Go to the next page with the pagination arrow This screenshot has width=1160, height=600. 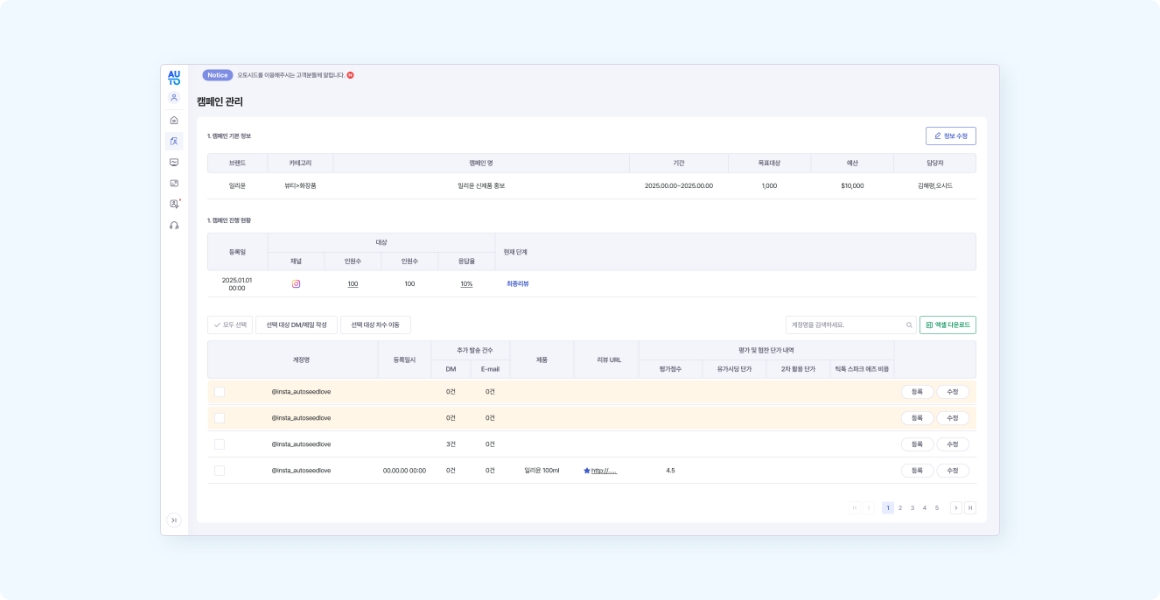pyautogui.click(x=956, y=508)
